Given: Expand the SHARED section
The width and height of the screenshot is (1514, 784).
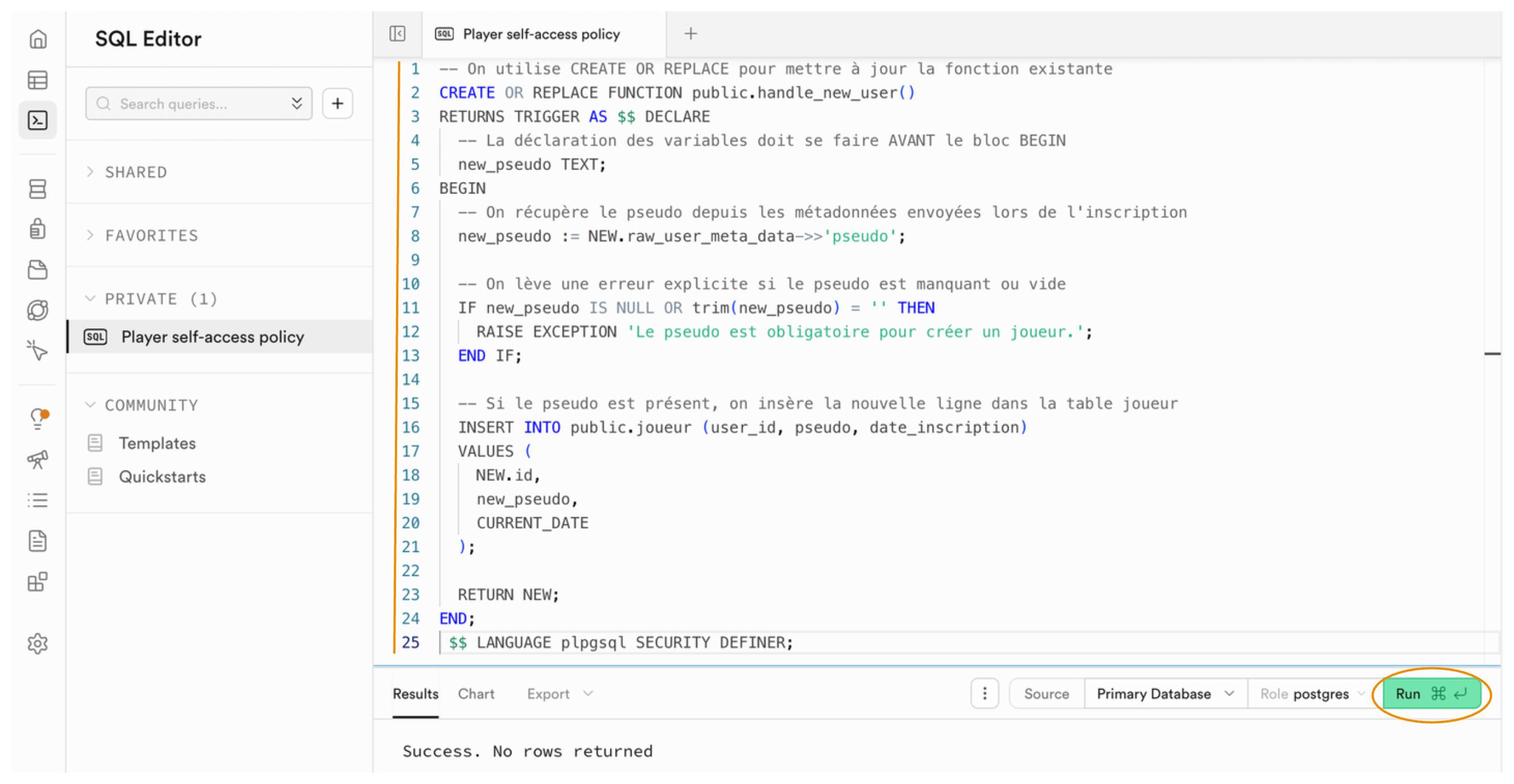Looking at the screenshot, I should pos(135,172).
